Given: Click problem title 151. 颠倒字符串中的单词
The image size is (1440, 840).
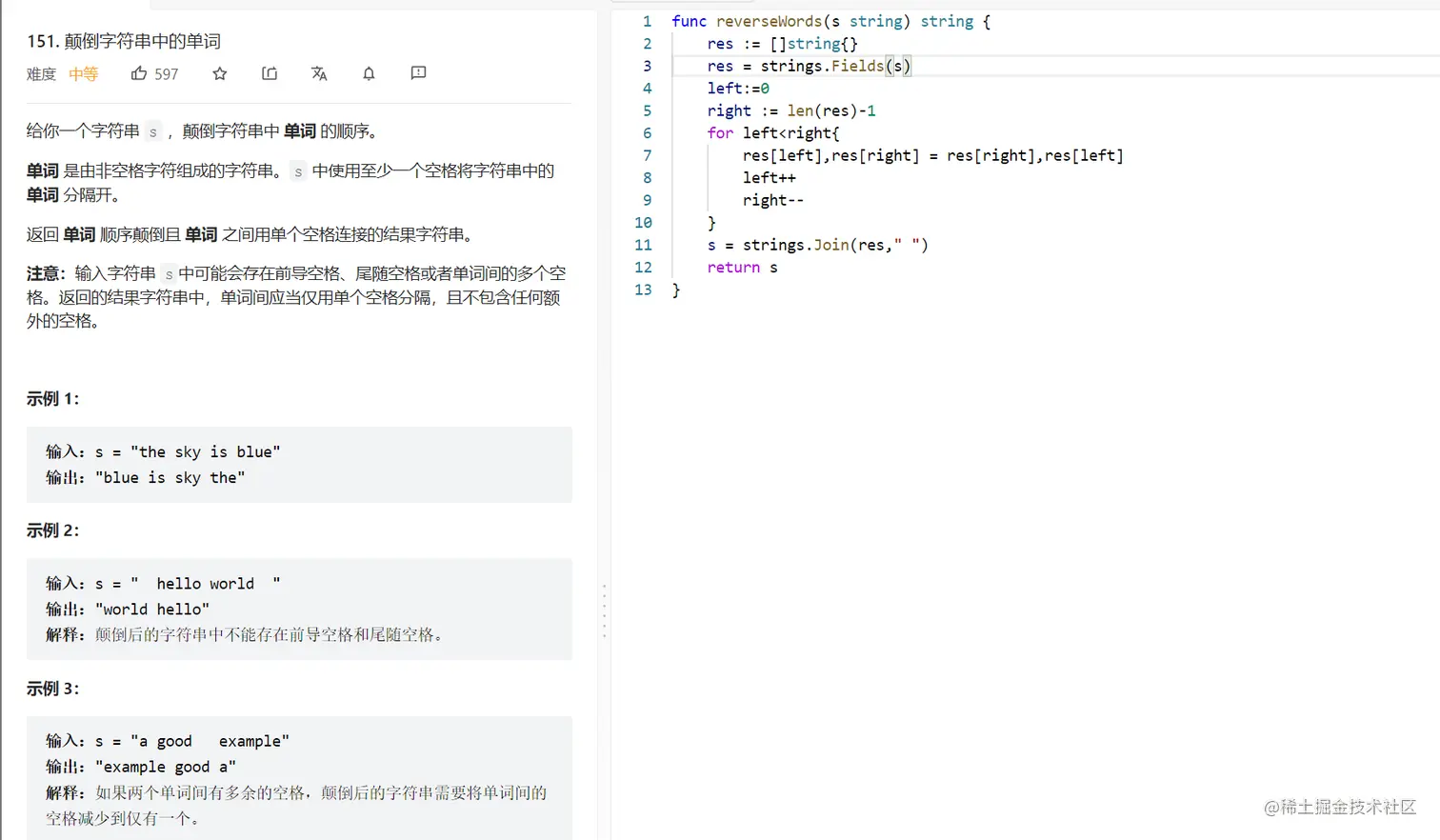Looking at the screenshot, I should [124, 41].
